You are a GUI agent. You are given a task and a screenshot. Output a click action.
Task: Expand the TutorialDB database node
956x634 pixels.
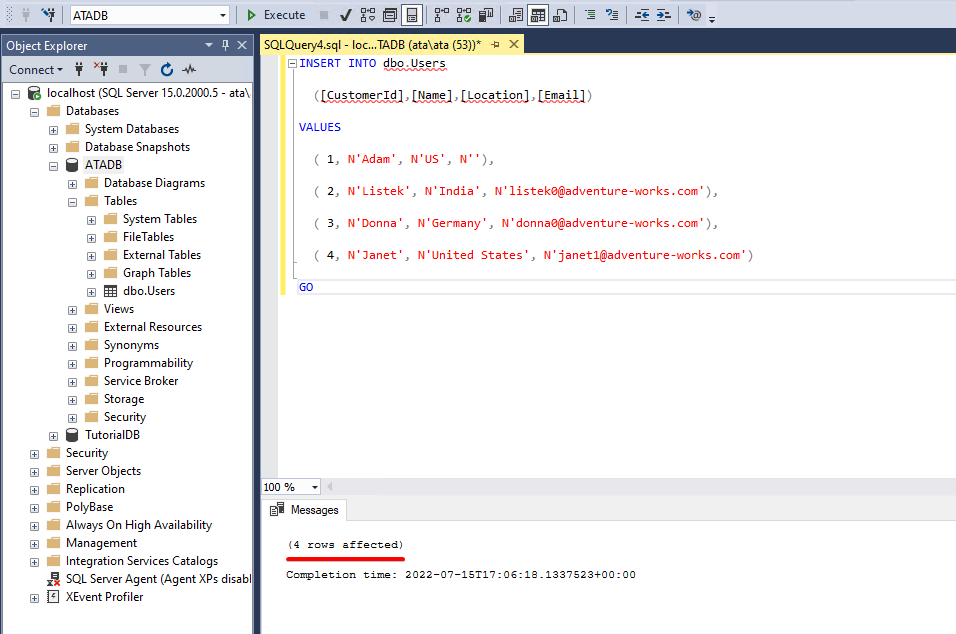coord(54,436)
